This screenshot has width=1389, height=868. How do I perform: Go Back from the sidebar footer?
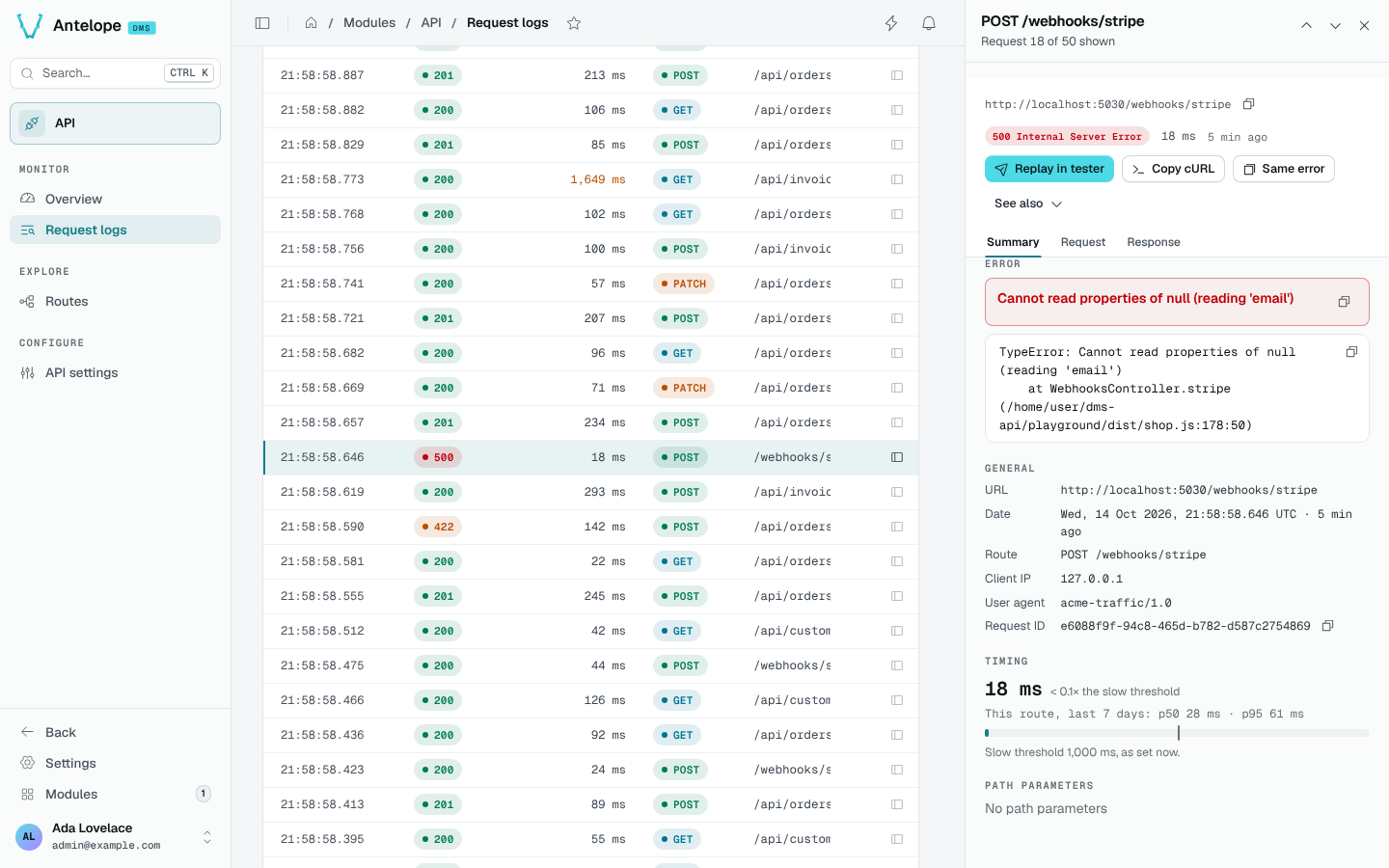point(115,732)
